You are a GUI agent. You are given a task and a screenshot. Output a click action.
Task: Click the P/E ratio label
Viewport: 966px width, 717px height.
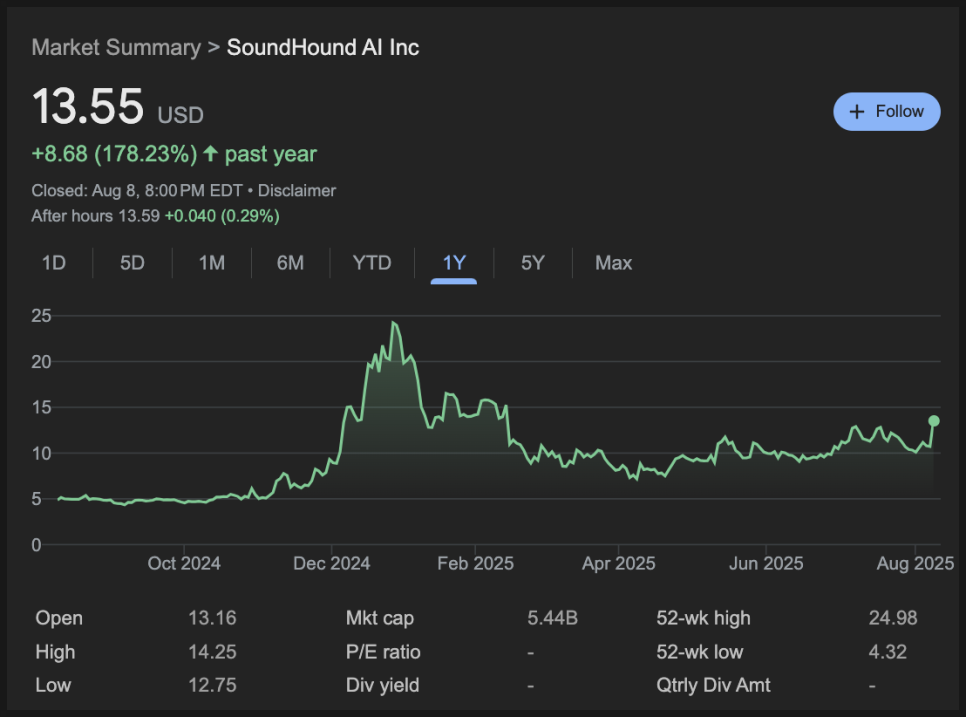tap(383, 652)
